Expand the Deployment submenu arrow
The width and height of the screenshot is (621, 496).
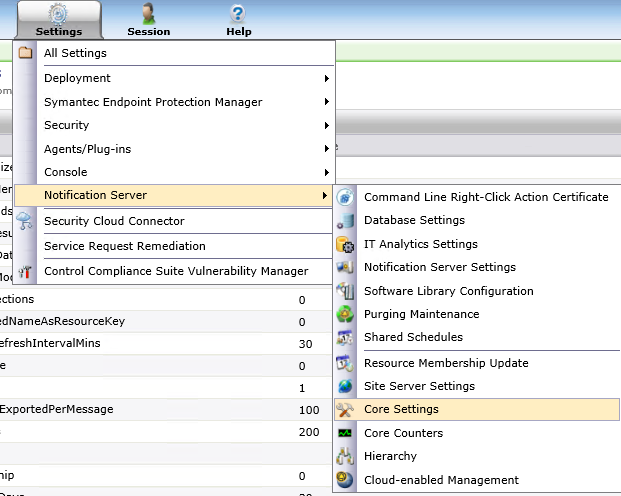point(326,79)
